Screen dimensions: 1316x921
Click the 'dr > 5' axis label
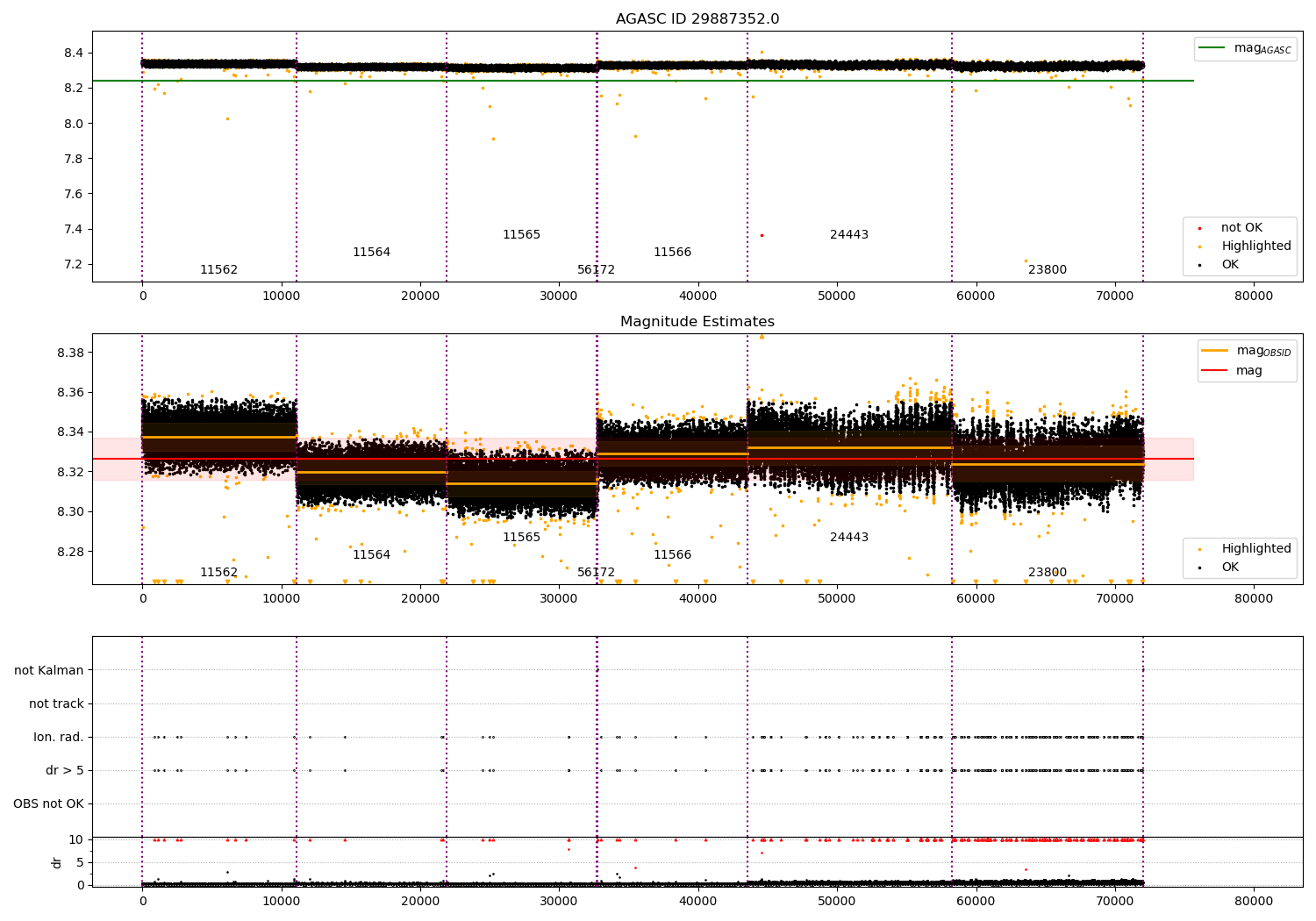[65, 770]
